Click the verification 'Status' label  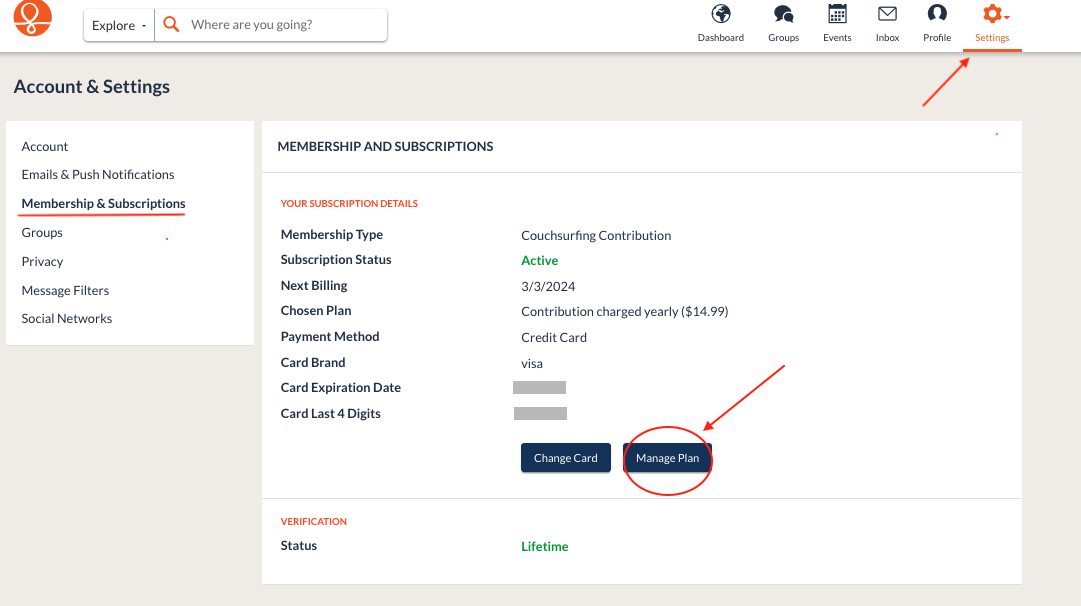(x=299, y=545)
